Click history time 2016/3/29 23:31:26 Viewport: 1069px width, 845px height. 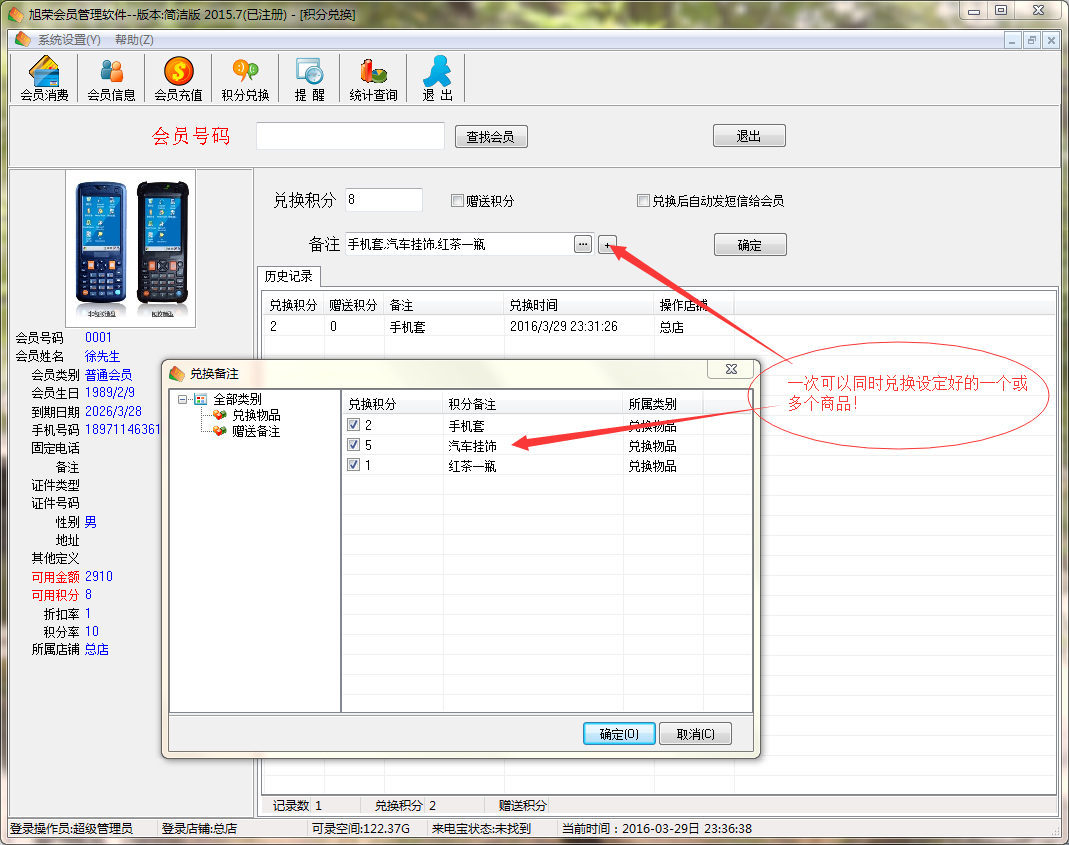click(564, 327)
